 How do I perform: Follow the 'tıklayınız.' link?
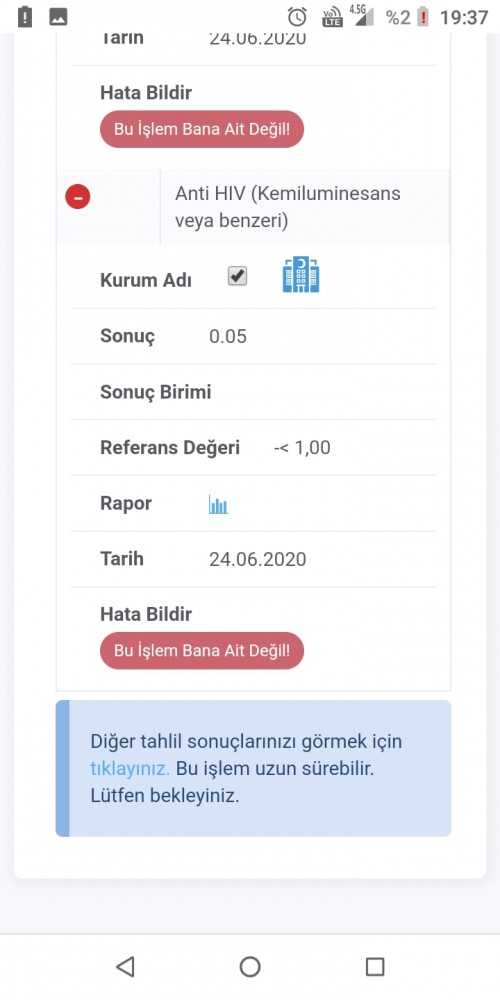[x=130, y=768]
